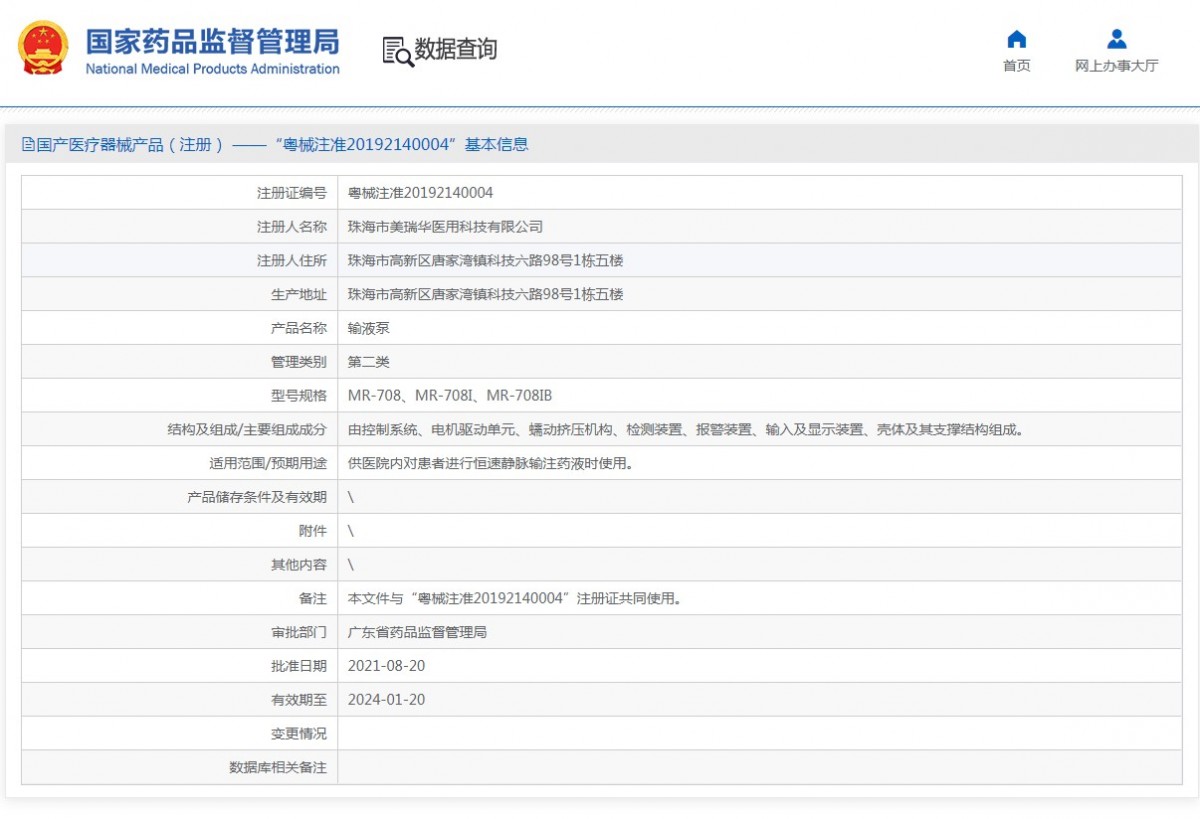Screen dimensions: 1200x819
Task: Click the 注册人住所 address value
Action: point(485,261)
